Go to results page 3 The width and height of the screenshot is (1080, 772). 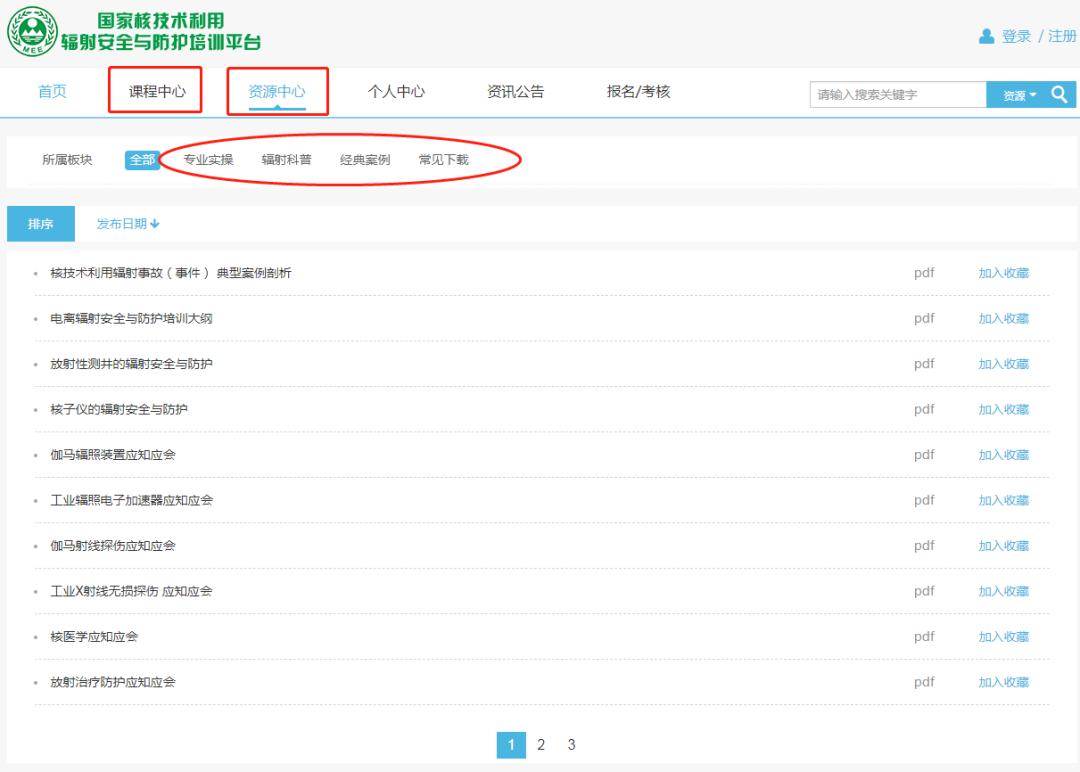[x=570, y=744]
